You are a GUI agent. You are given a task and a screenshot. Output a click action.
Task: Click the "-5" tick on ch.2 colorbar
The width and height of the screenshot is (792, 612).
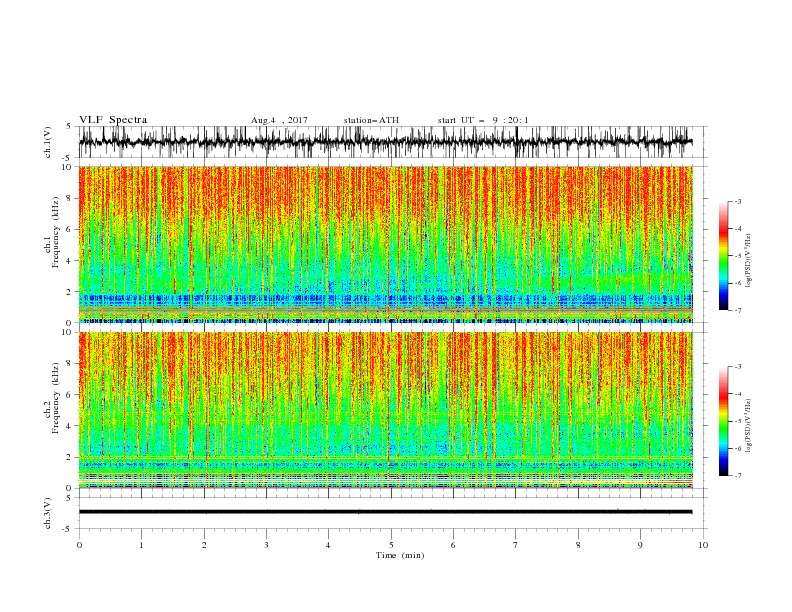(x=737, y=421)
